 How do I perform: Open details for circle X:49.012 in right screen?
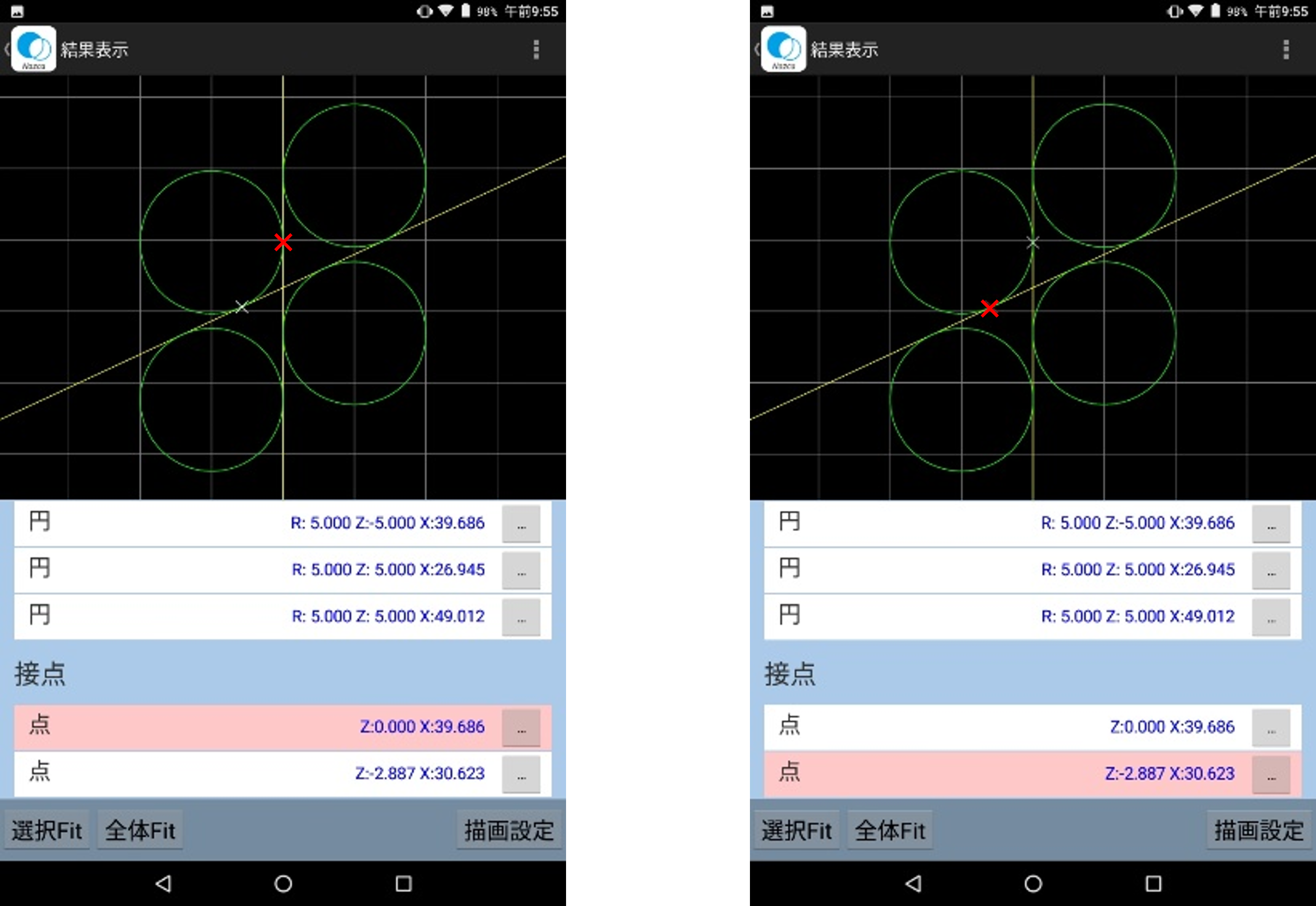point(1271,617)
